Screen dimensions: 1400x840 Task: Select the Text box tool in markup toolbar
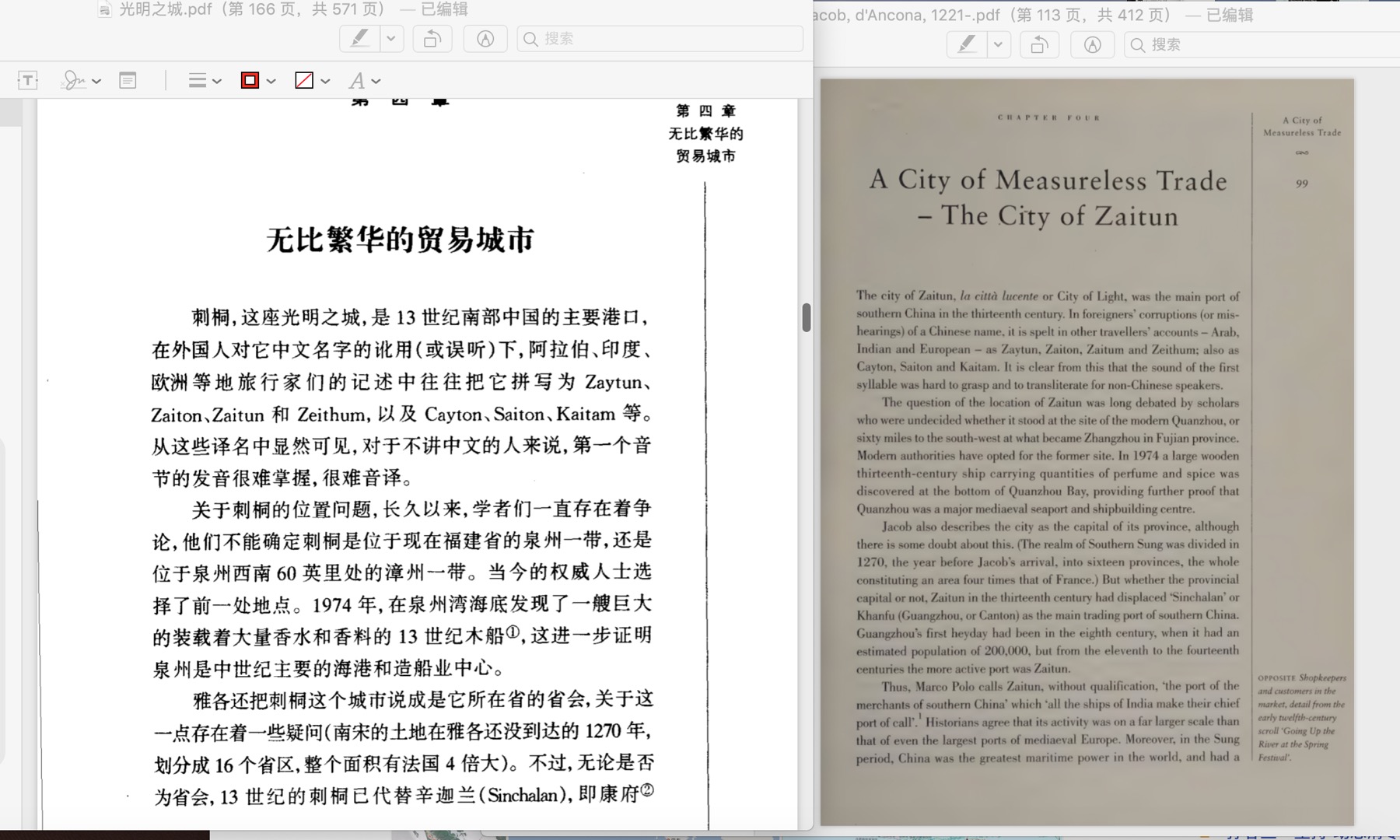[x=28, y=80]
